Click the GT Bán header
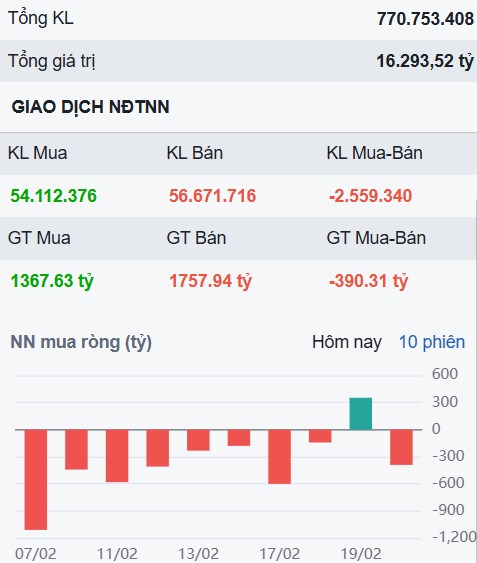This screenshot has width=477, height=563. click(196, 238)
